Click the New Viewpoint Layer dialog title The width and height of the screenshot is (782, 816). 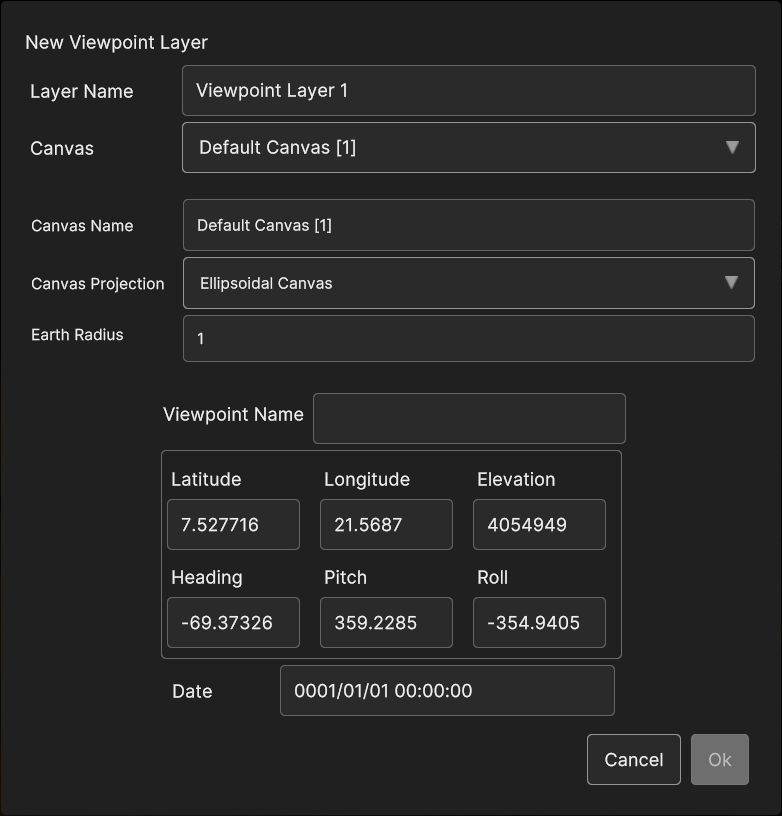click(x=116, y=42)
